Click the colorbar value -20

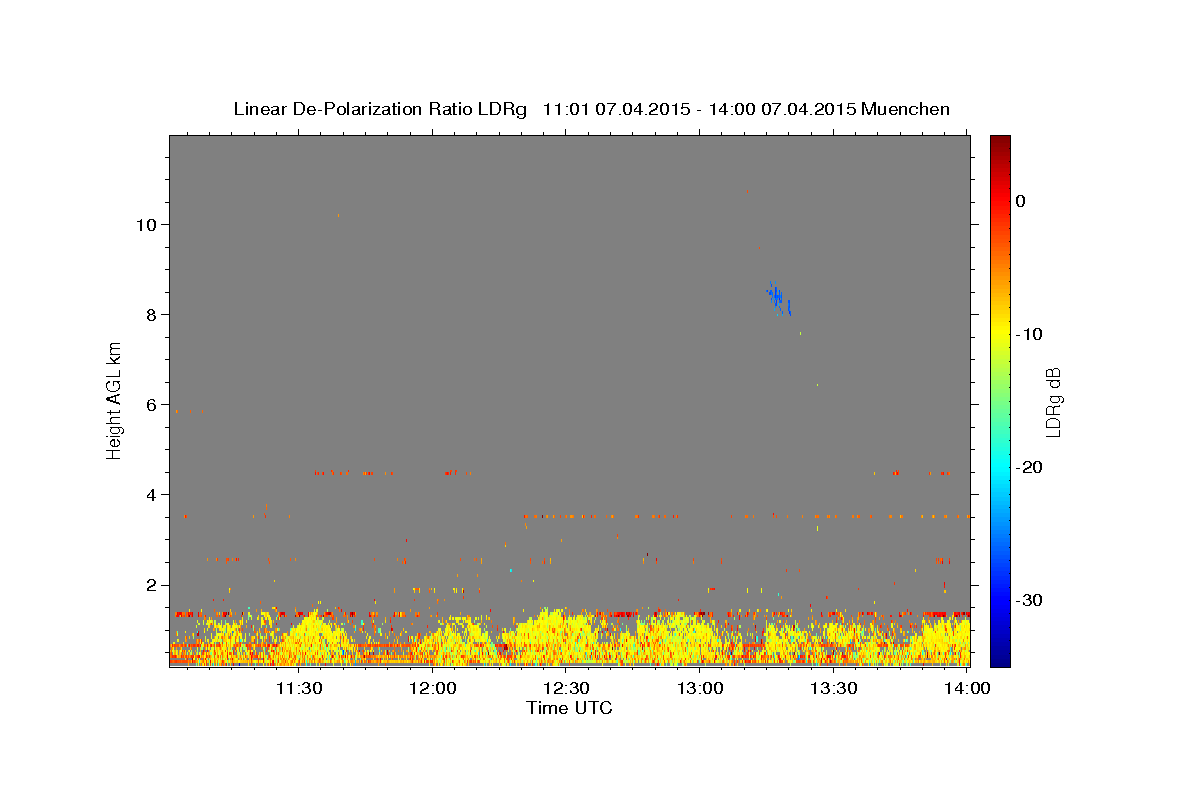pos(1028,467)
